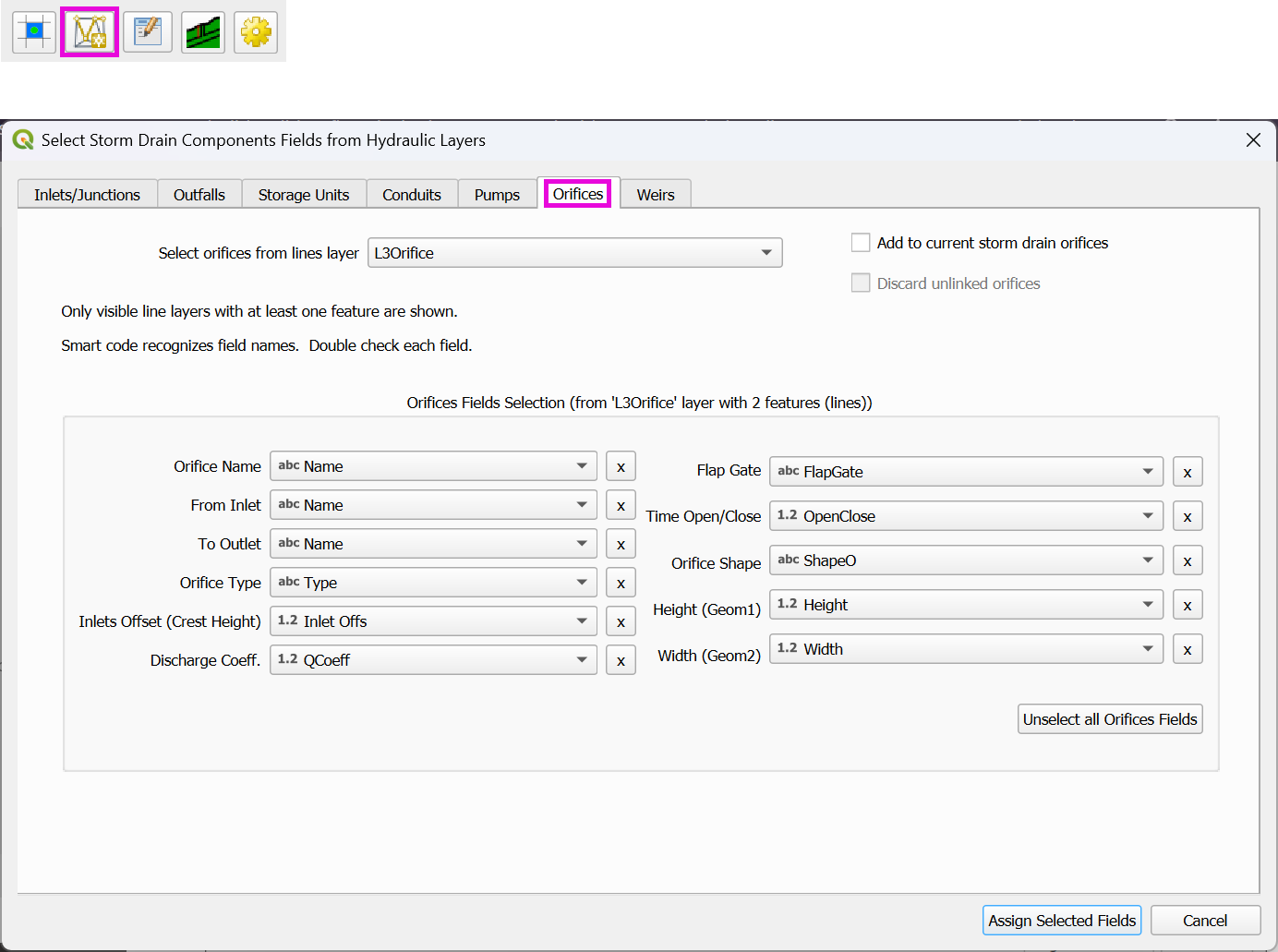Clear the Flap Gate field with x
Image resolution: width=1278 pixels, height=952 pixels.
point(1188,473)
